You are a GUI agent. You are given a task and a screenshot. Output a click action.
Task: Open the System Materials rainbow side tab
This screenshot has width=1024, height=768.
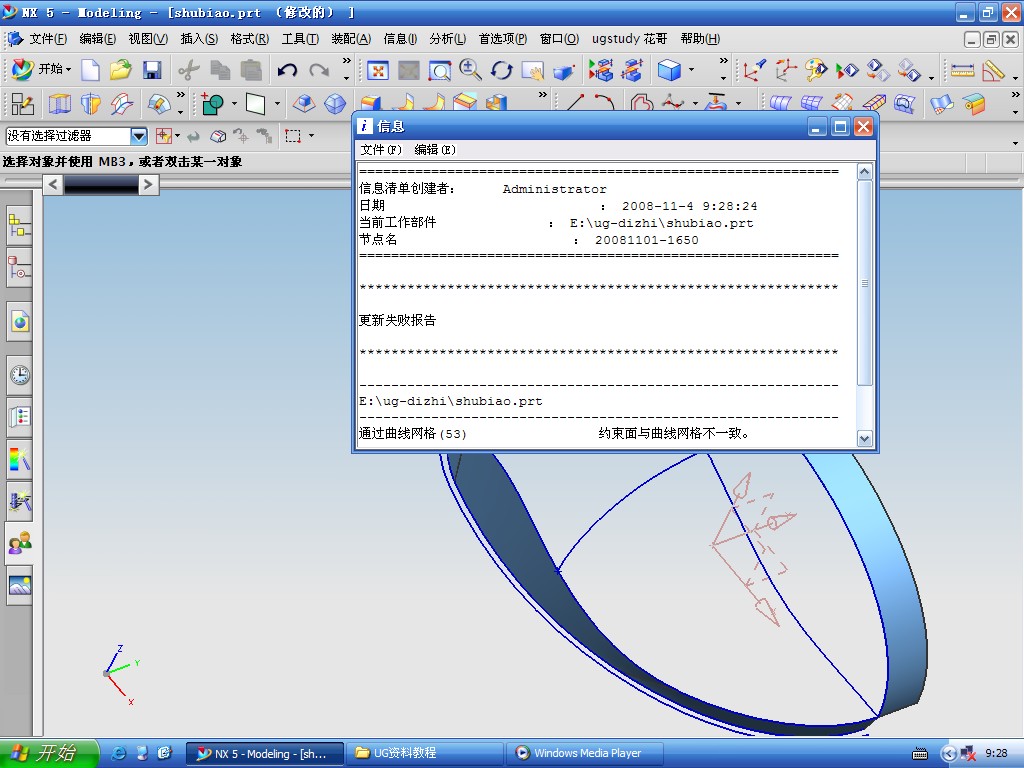(20, 459)
